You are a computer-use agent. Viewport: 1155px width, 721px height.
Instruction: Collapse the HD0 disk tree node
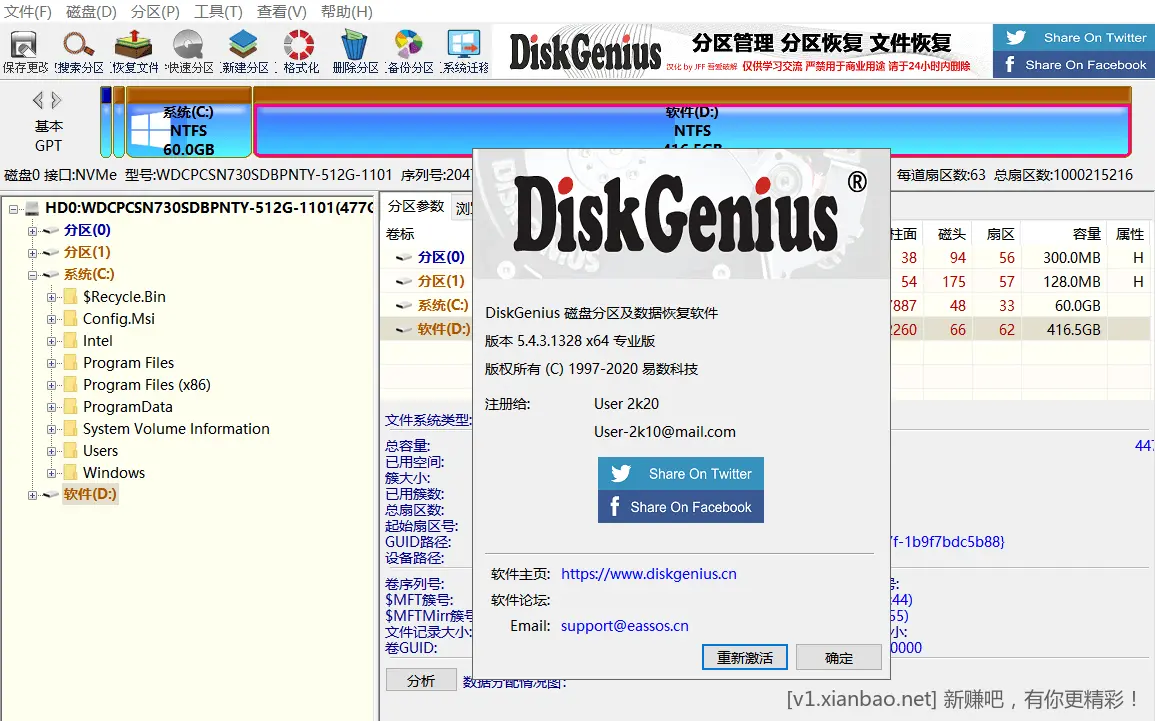pos(13,209)
